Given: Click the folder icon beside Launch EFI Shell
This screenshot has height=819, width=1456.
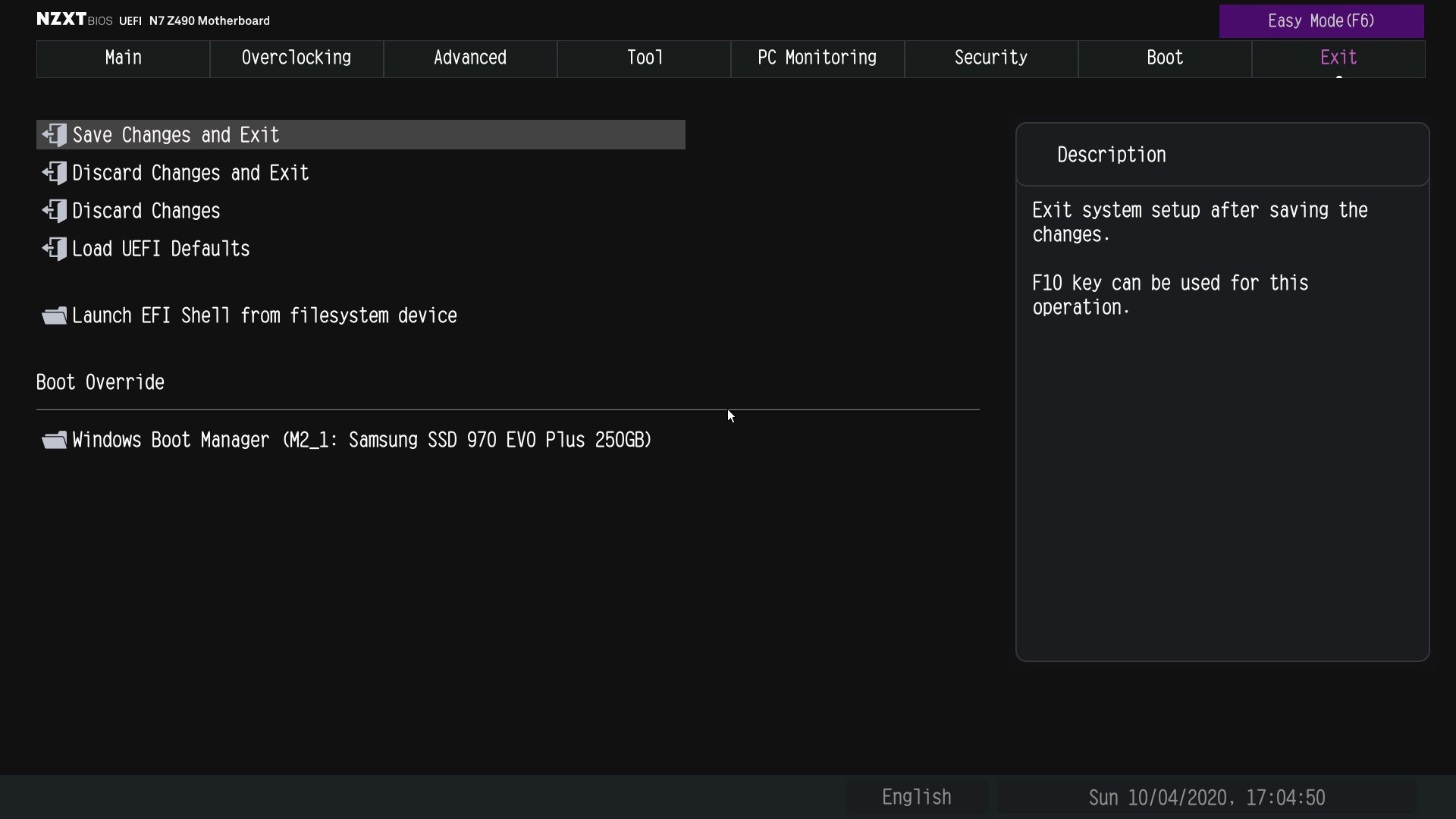Looking at the screenshot, I should [x=55, y=315].
